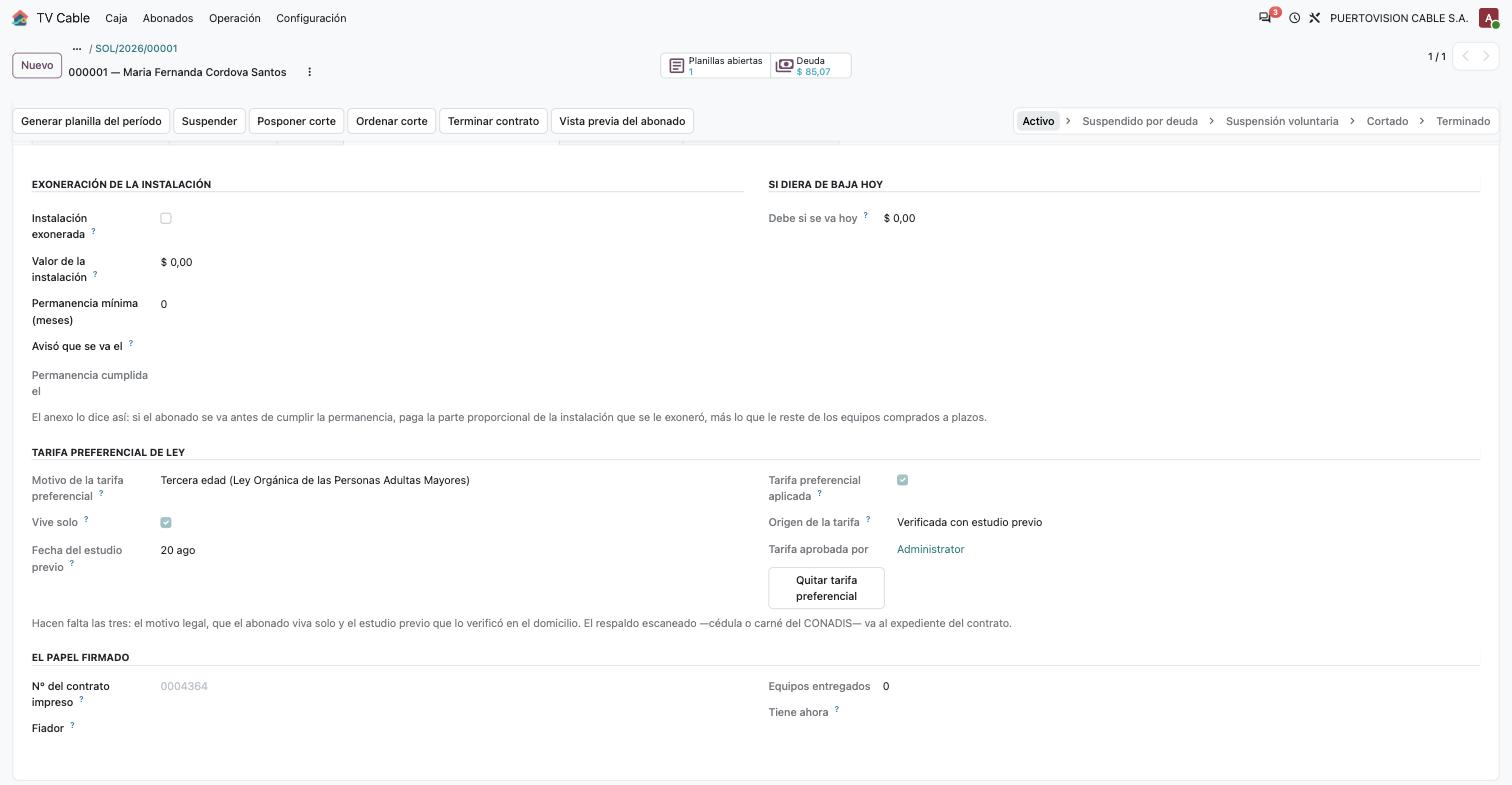
Task: Click the user avatar icon
Action: coord(1488,18)
